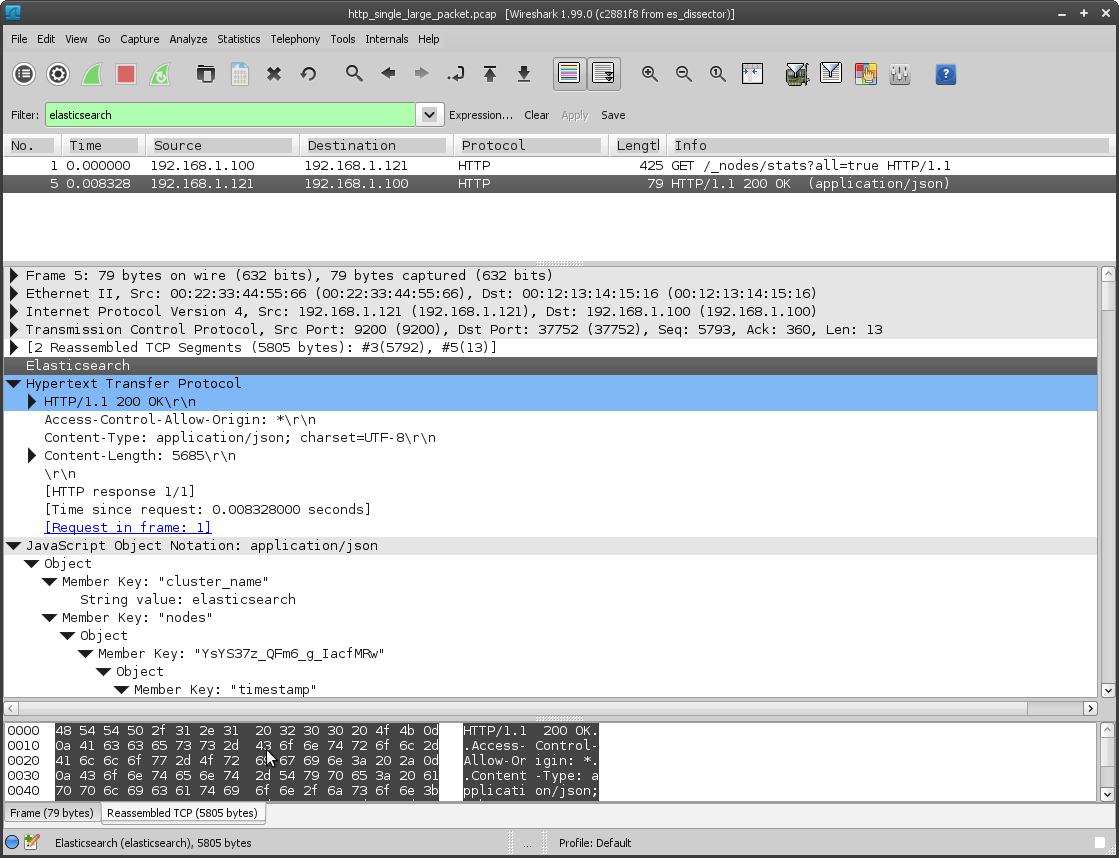Reload the capture file icon
The image size is (1119, 858).
click(x=308, y=74)
